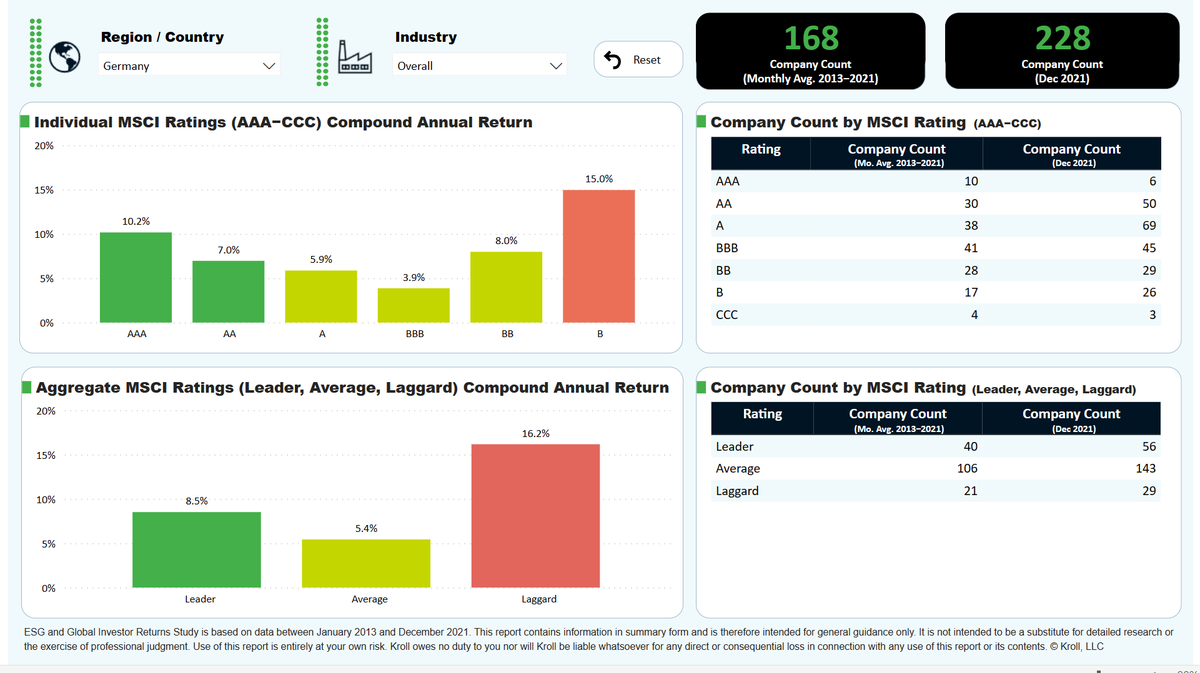Click the Reset undo arrow icon

coord(614,60)
